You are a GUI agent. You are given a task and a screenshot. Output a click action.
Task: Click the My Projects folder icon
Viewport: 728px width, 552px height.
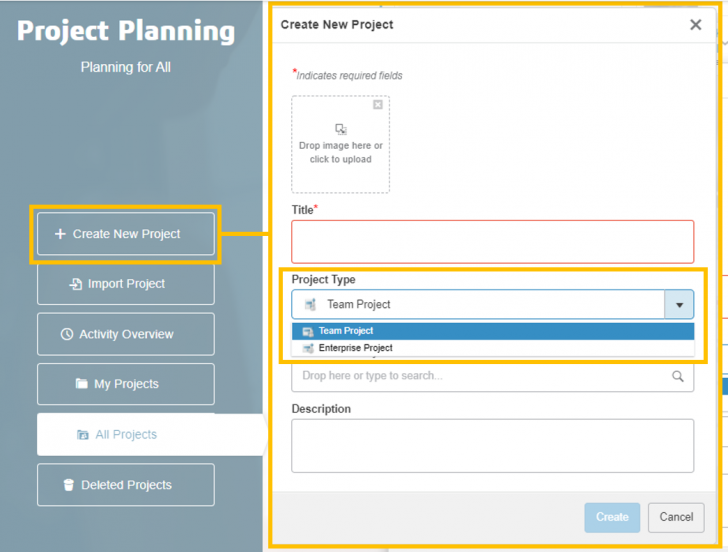click(x=82, y=384)
